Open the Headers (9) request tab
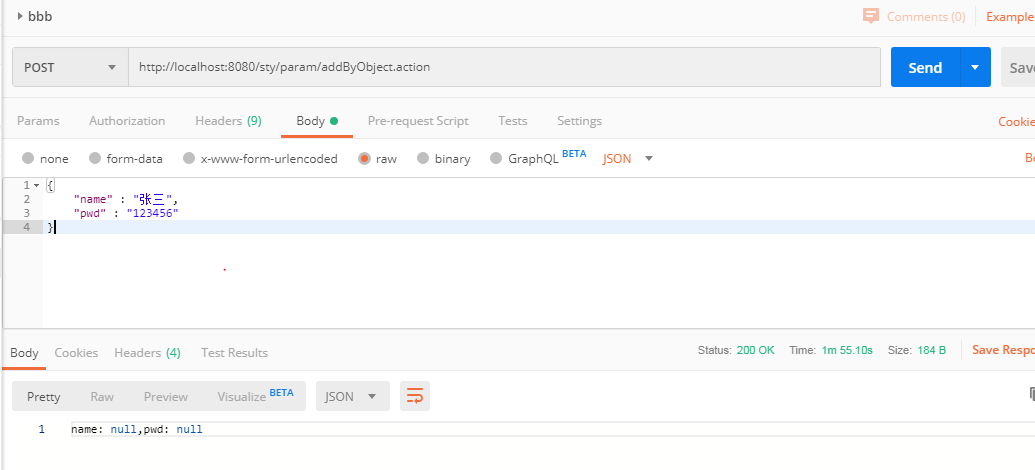Image resolution: width=1035 pixels, height=470 pixels. [x=228, y=121]
